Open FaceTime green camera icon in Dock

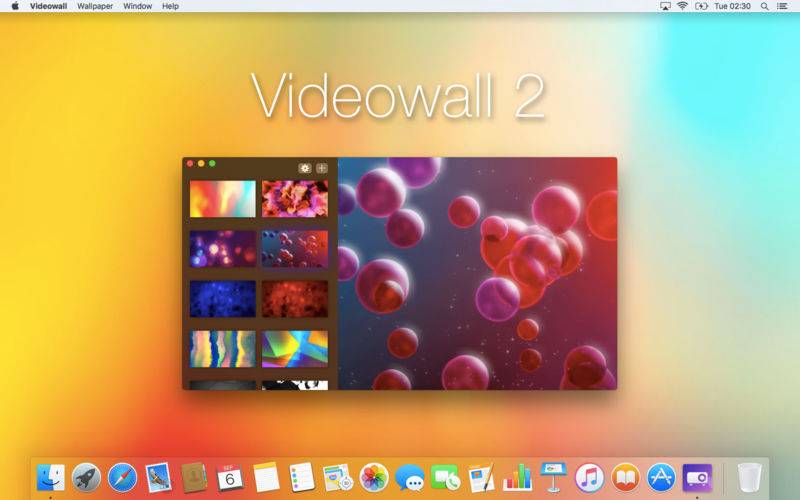(445, 478)
